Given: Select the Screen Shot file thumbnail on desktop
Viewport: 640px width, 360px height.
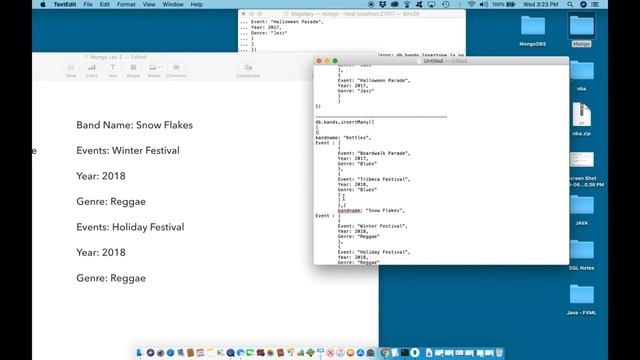Looking at the screenshot, I should coord(582,160).
